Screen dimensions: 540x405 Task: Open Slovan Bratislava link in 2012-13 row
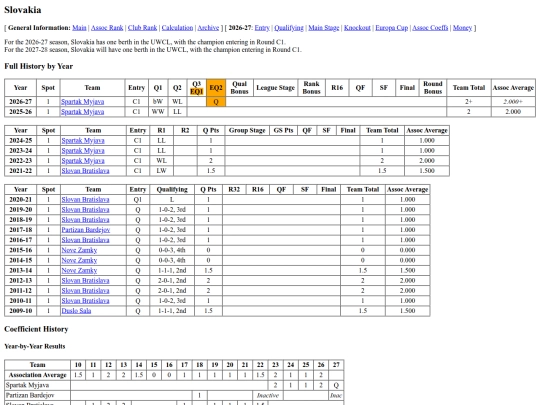pos(85,280)
